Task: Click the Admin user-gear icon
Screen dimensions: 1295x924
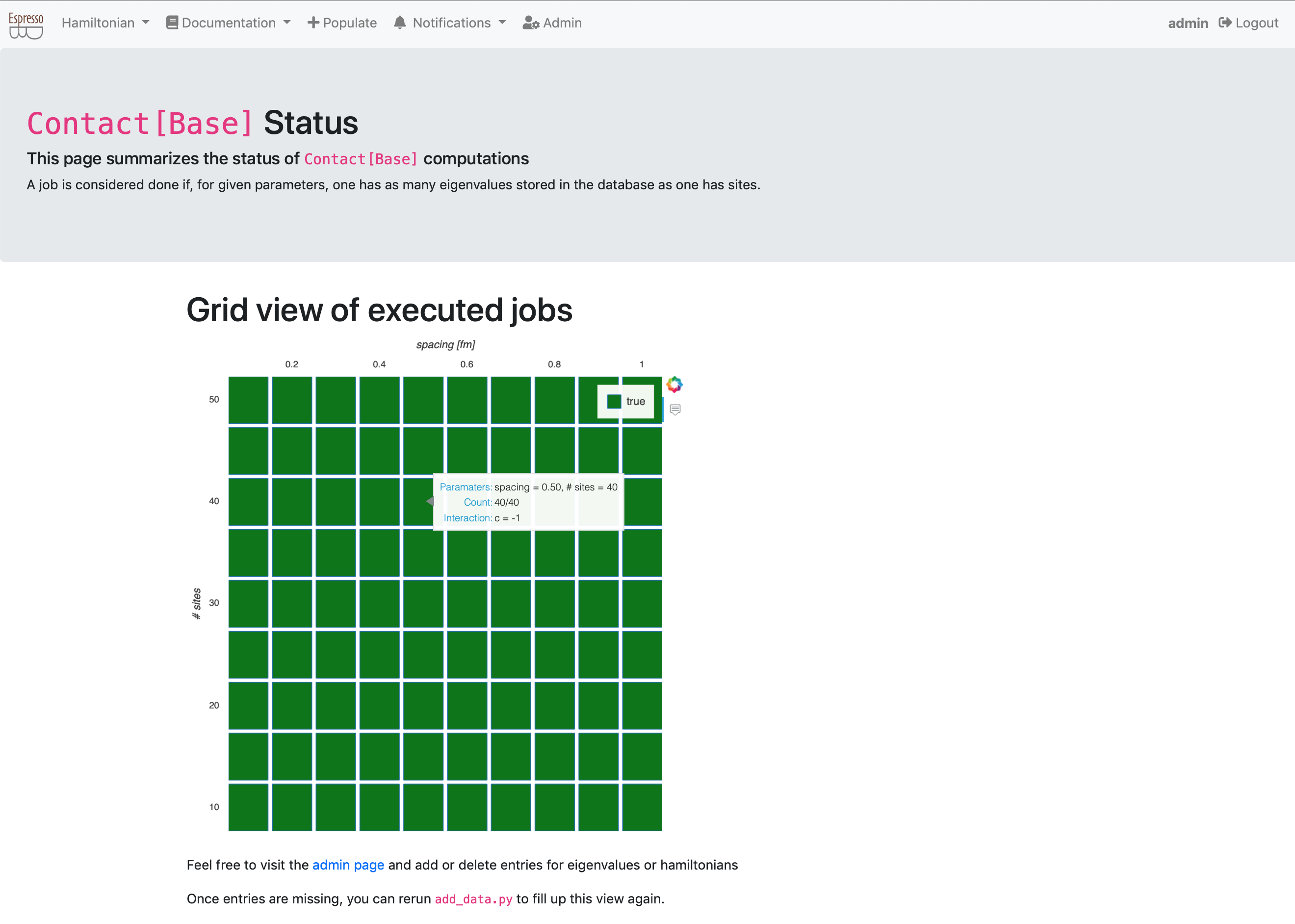Action: 531,23
